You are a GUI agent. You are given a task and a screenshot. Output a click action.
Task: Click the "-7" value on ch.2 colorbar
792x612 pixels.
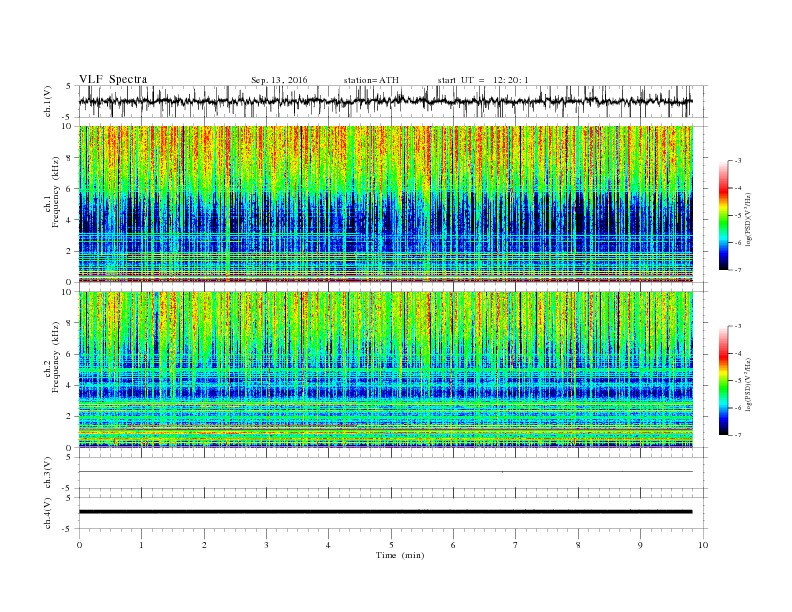(738, 435)
